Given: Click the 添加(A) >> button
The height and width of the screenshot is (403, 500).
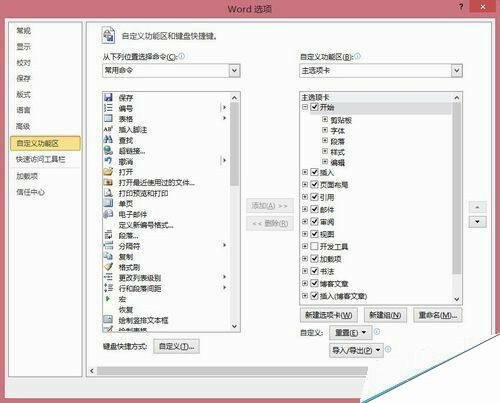Looking at the screenshot, I should 270,206.
